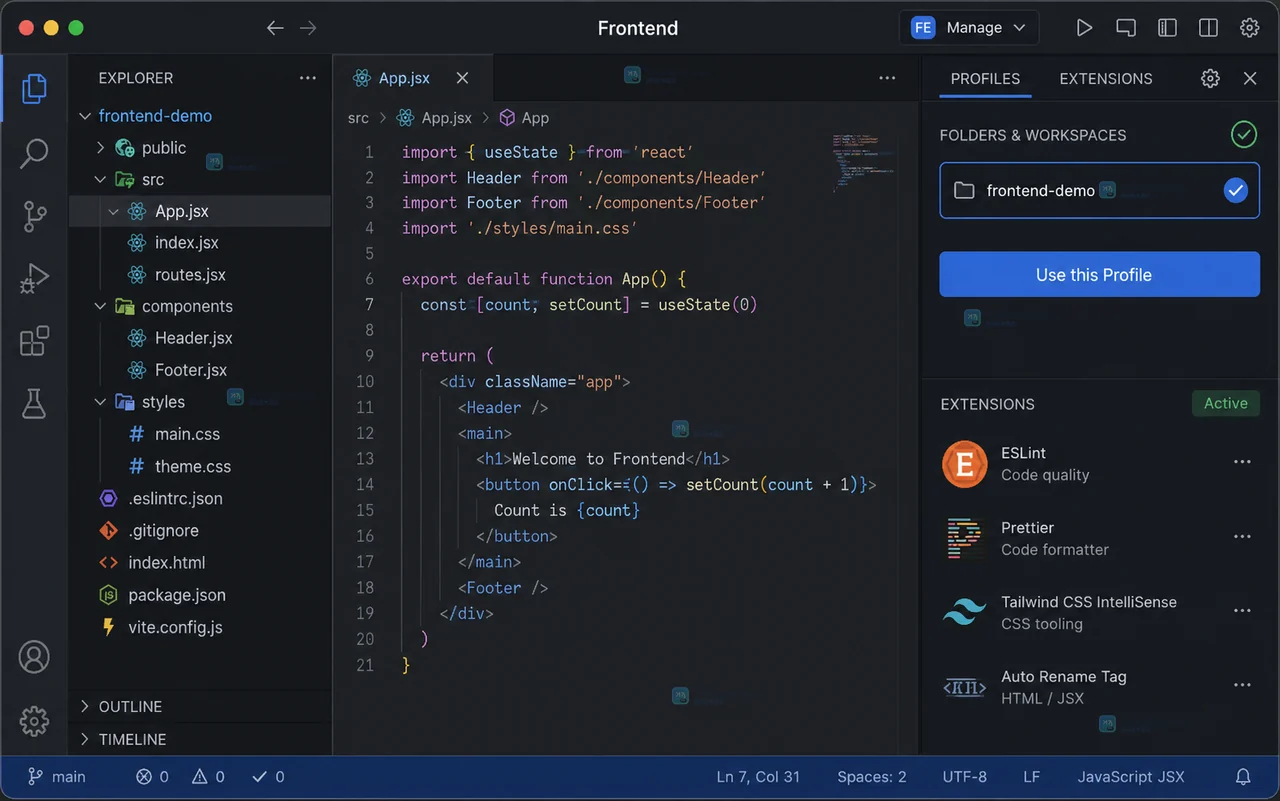1280x801 pixels.
Task: Click the App symbol in breadcrumb
Action: pos(524,118)
